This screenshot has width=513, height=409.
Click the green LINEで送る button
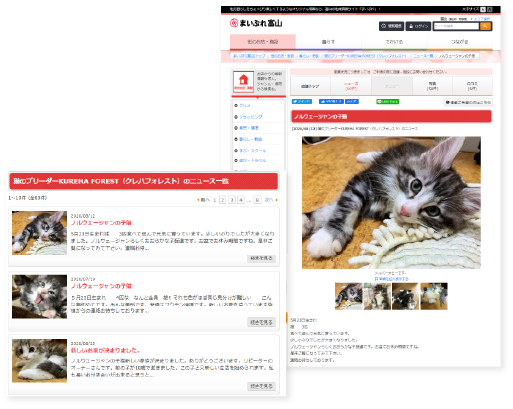pos(387,102)
